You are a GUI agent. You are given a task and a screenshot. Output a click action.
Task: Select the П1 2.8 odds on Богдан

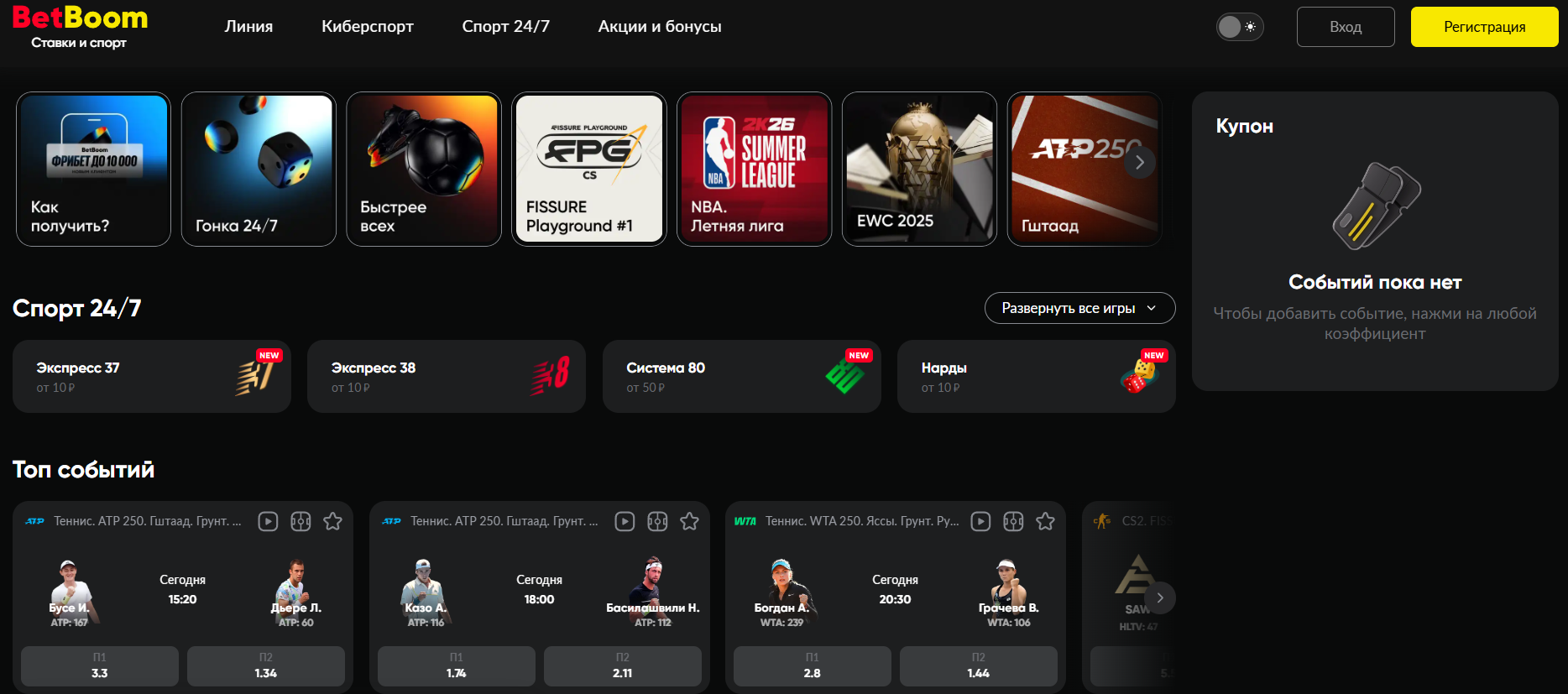pos(813,666)
